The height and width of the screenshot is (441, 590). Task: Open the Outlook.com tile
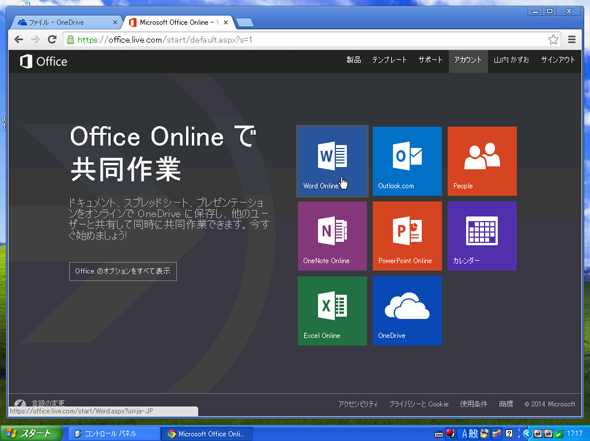[407, 161]
